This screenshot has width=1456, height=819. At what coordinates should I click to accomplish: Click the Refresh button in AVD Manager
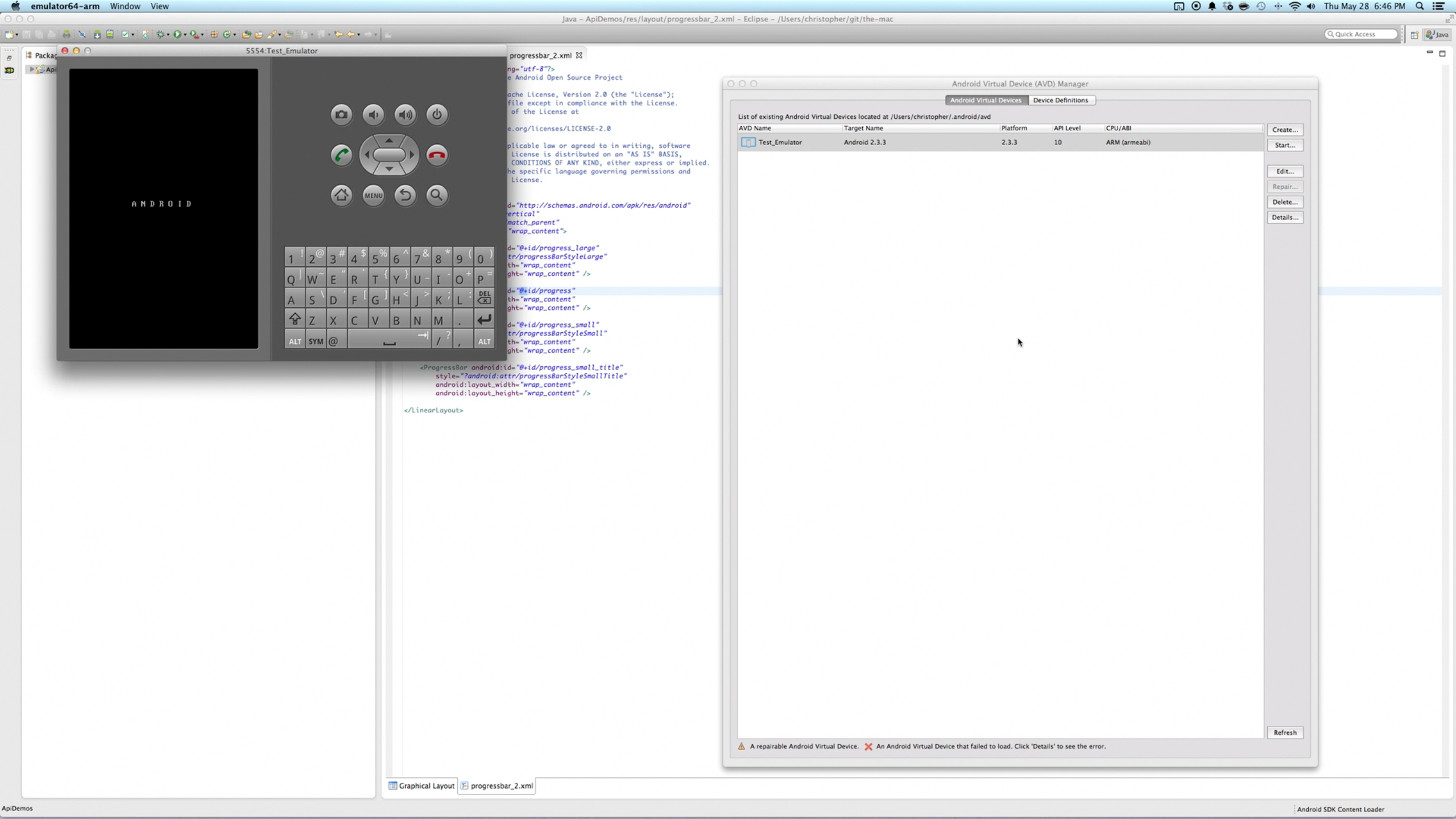point(1285,733)
